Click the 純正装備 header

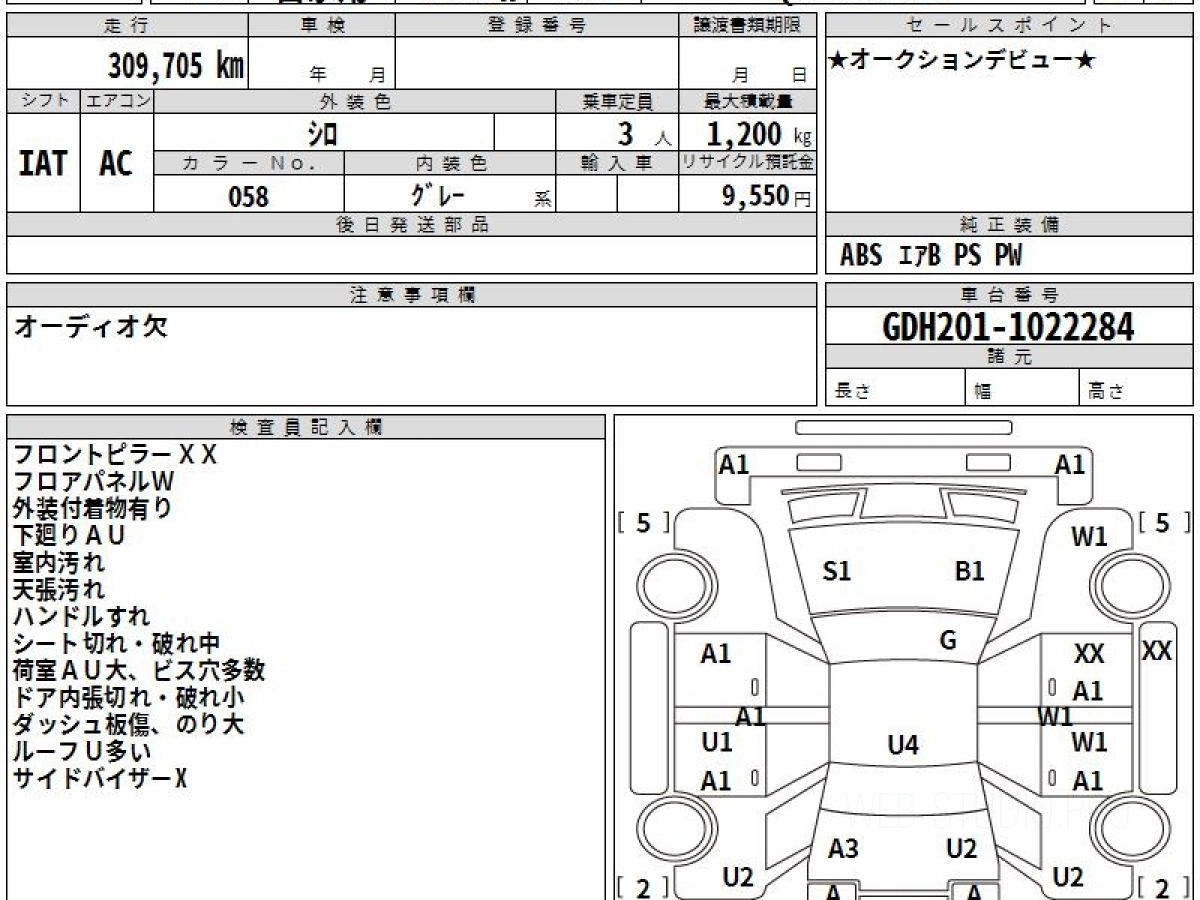point(1010,225)
